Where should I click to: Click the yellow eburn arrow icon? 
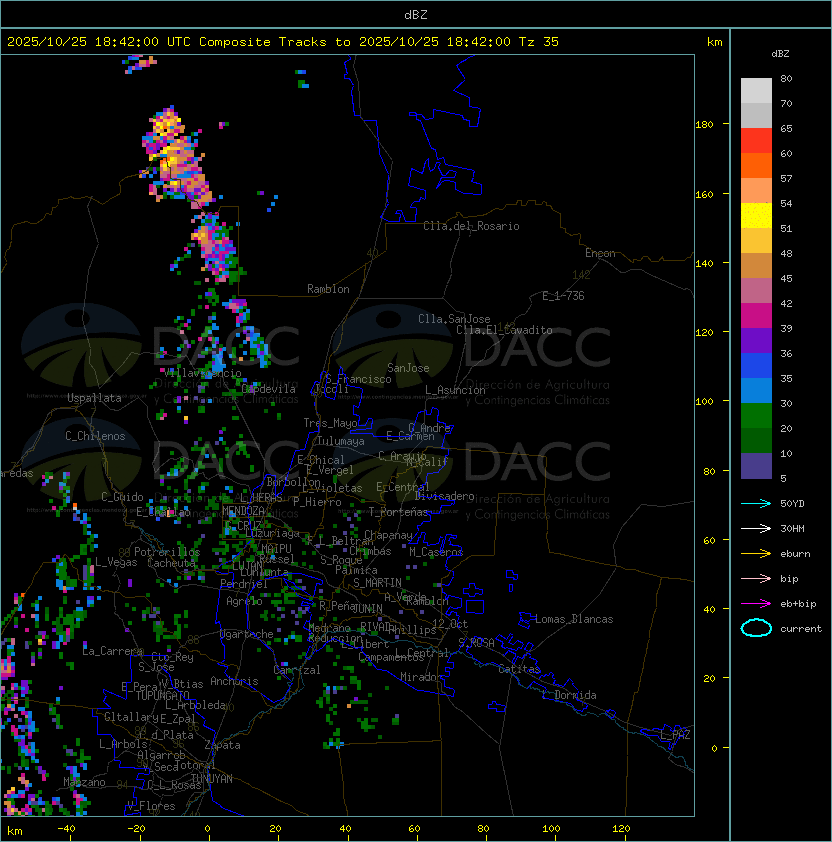pyautogui.click(x=756, y=554)
